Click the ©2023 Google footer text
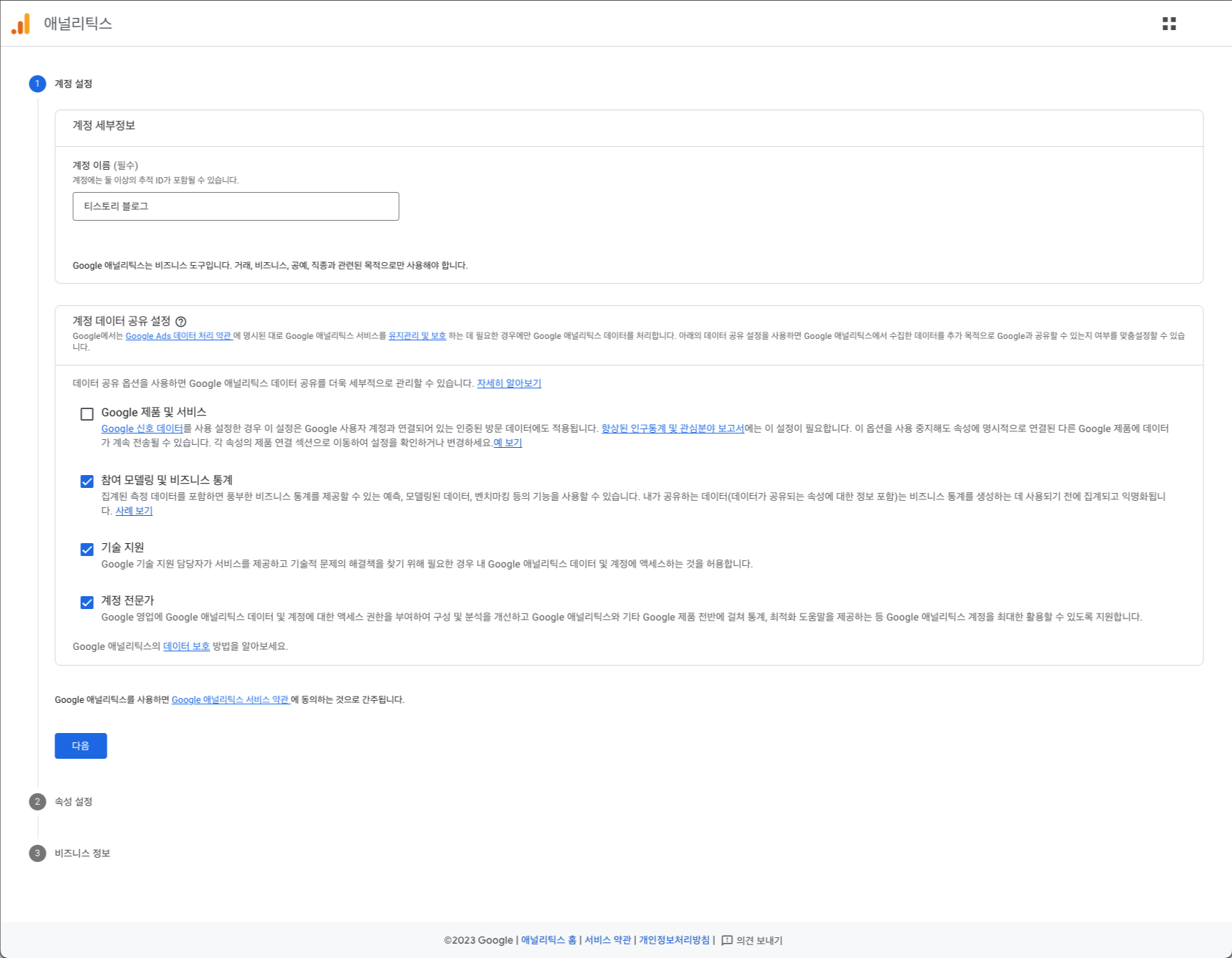Viewport: 1232px width, 958px height. (478, 940)
